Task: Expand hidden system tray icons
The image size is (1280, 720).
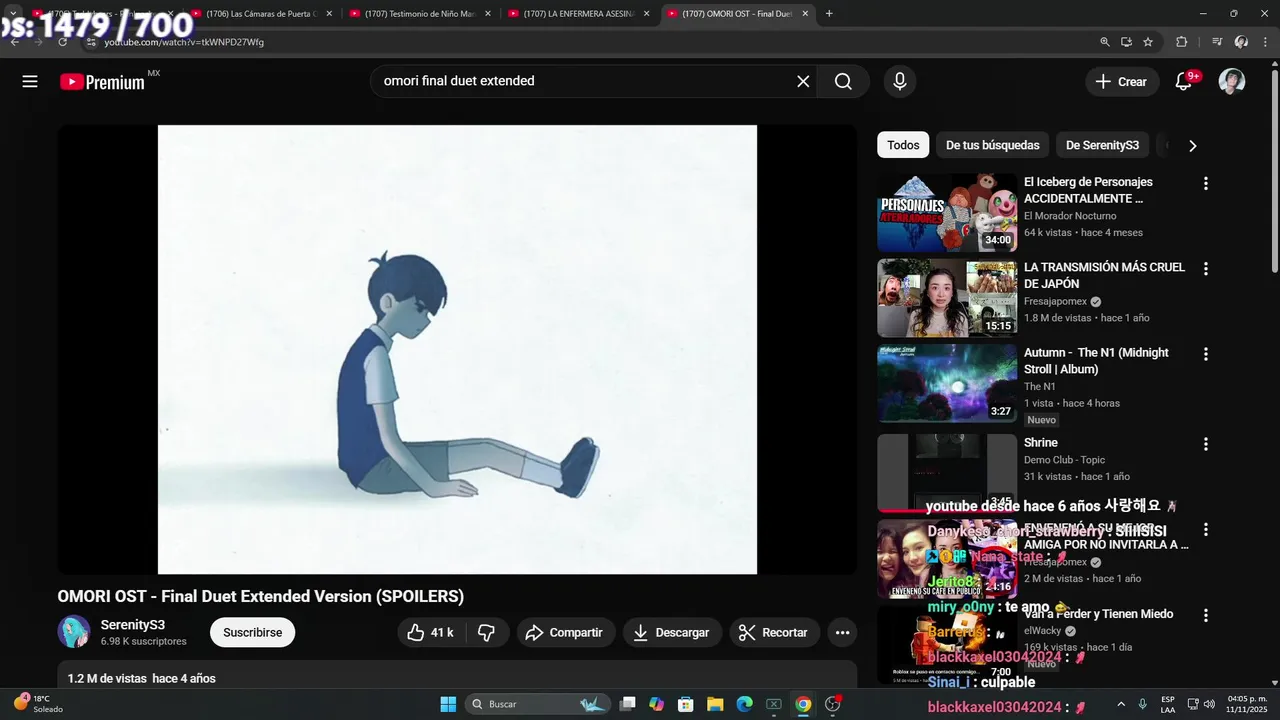Action: 1120,704
